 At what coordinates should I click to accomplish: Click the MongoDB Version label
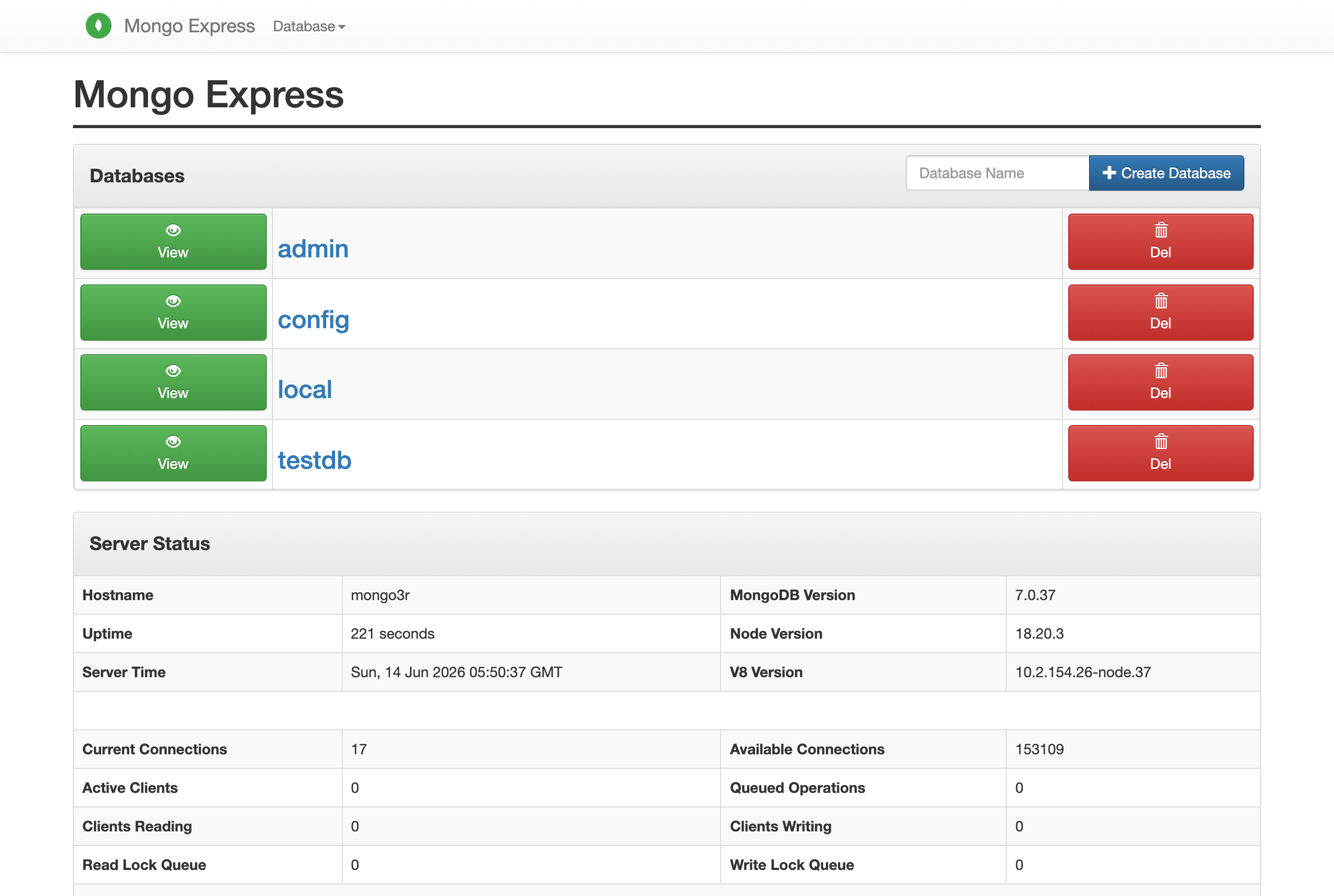pyautogui.click(x=792, y=595)
